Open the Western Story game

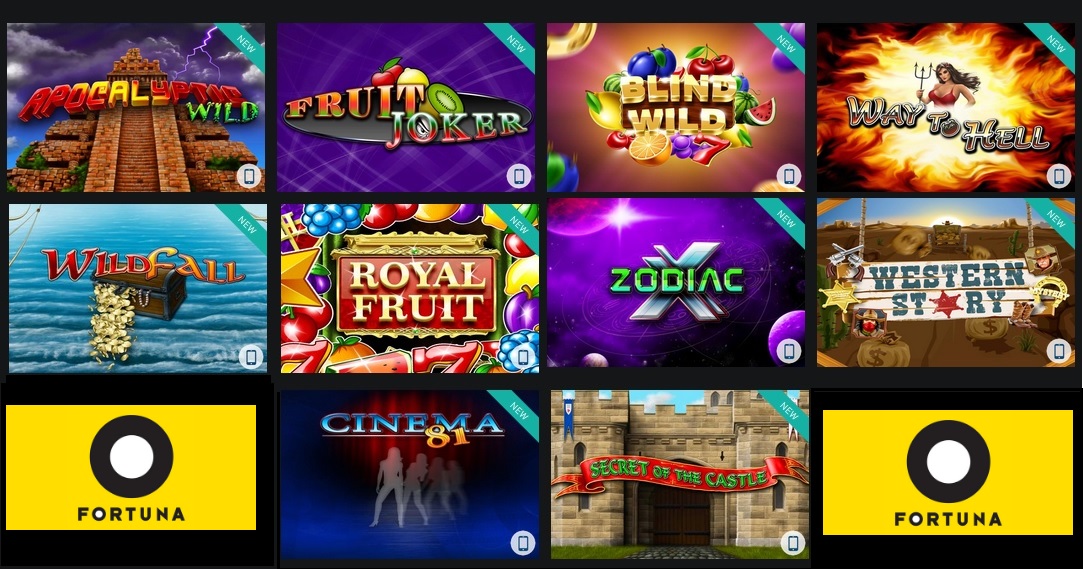pyautogui.click(x=946, y=282)
